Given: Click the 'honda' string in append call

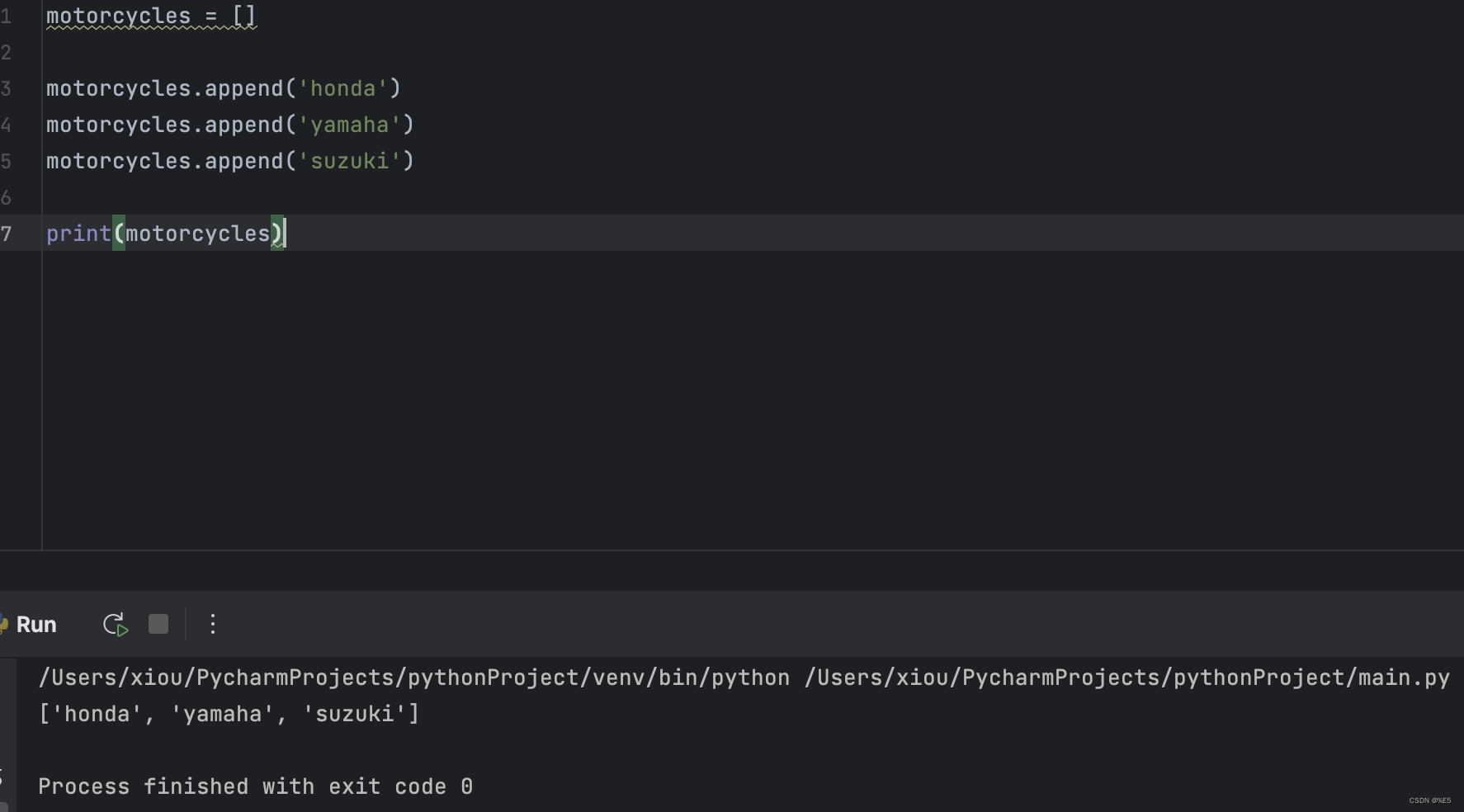Looking at the screenshot, I should coord(342,88).
